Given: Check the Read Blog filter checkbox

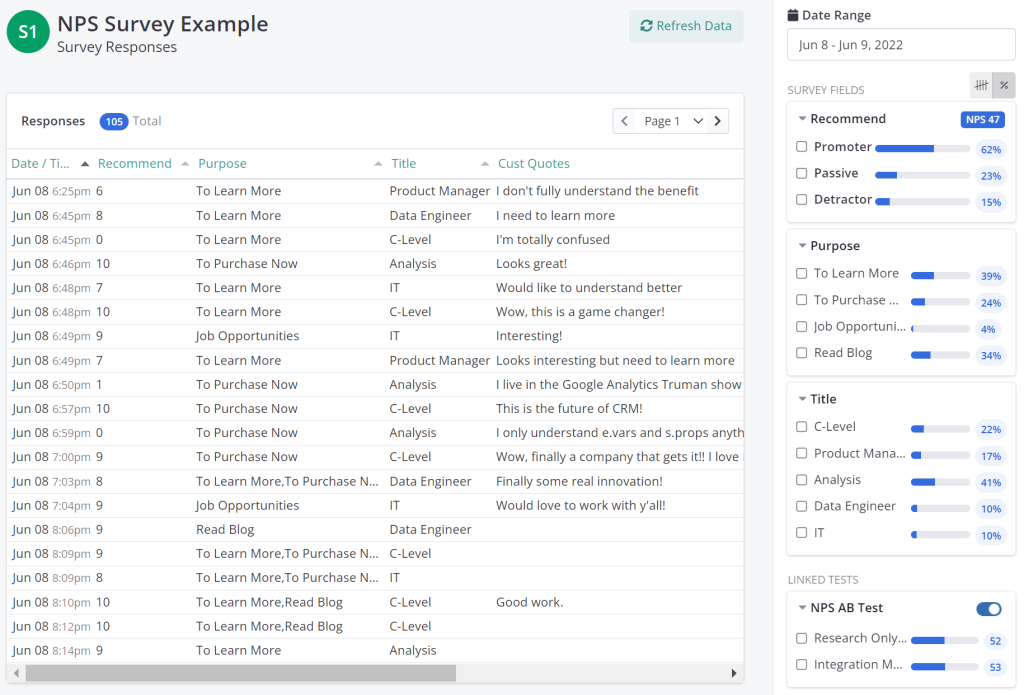Looking at the screenshot, I should (x=802, y=353).
